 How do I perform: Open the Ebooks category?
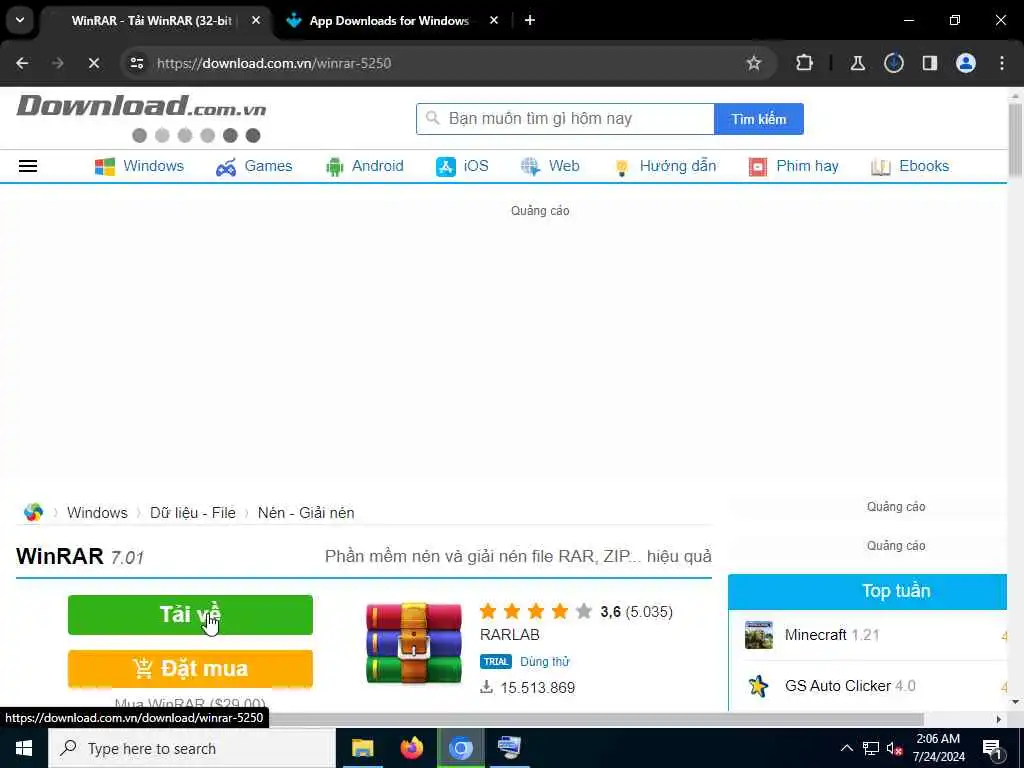910,166
